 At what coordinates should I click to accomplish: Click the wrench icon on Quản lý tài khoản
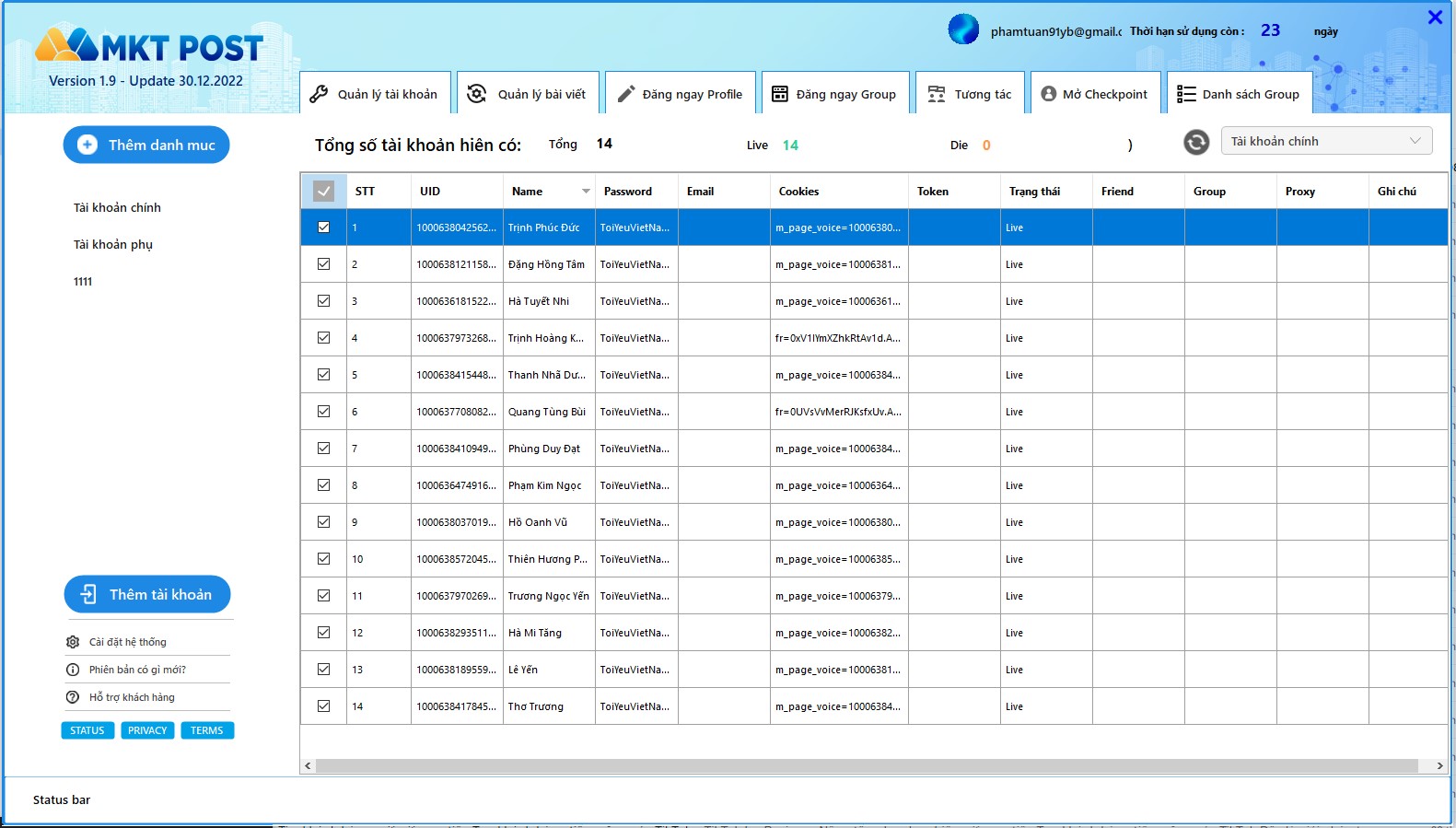[319, 94]
